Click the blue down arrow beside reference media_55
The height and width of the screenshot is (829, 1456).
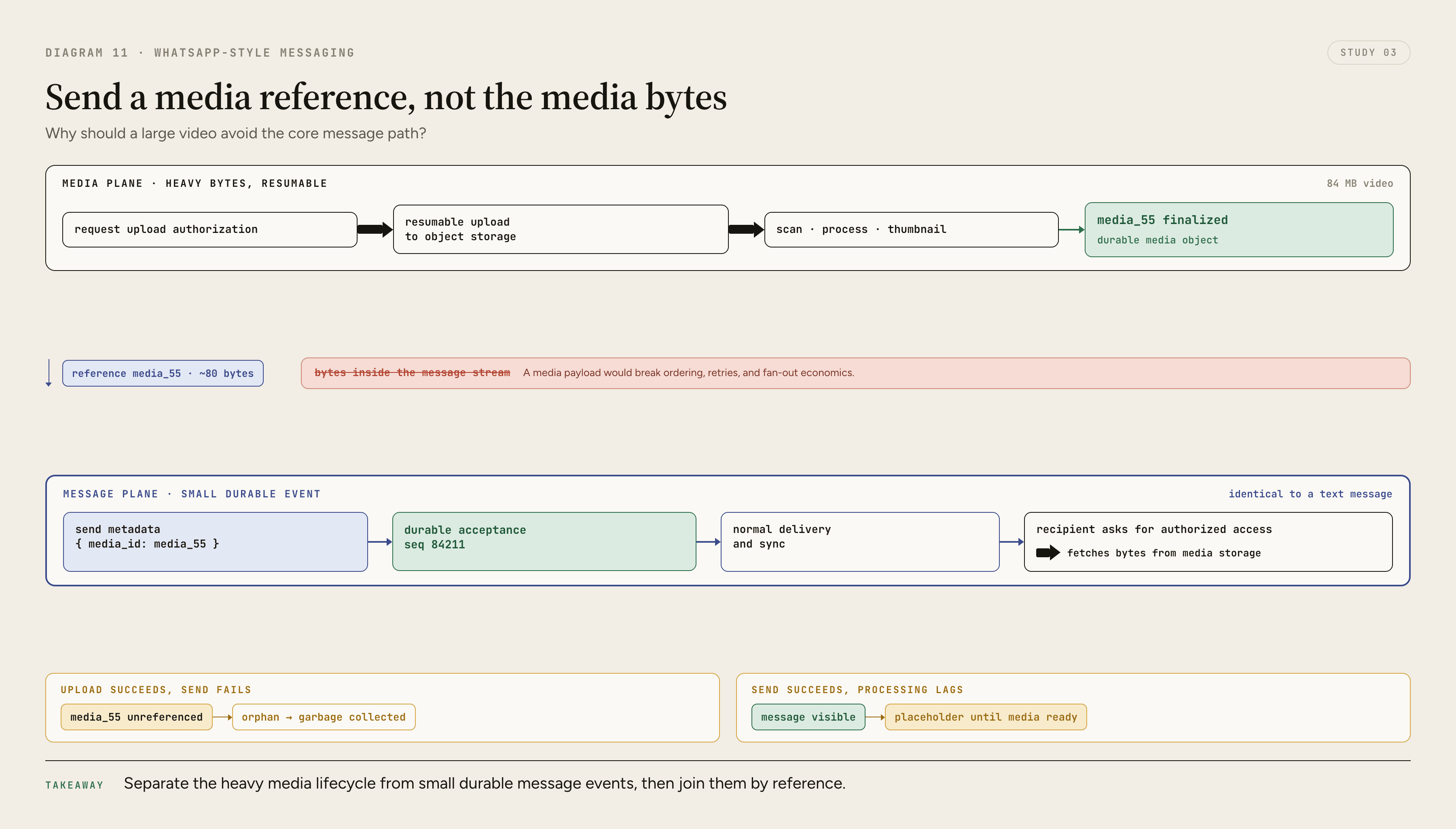[x=49, y=373]
